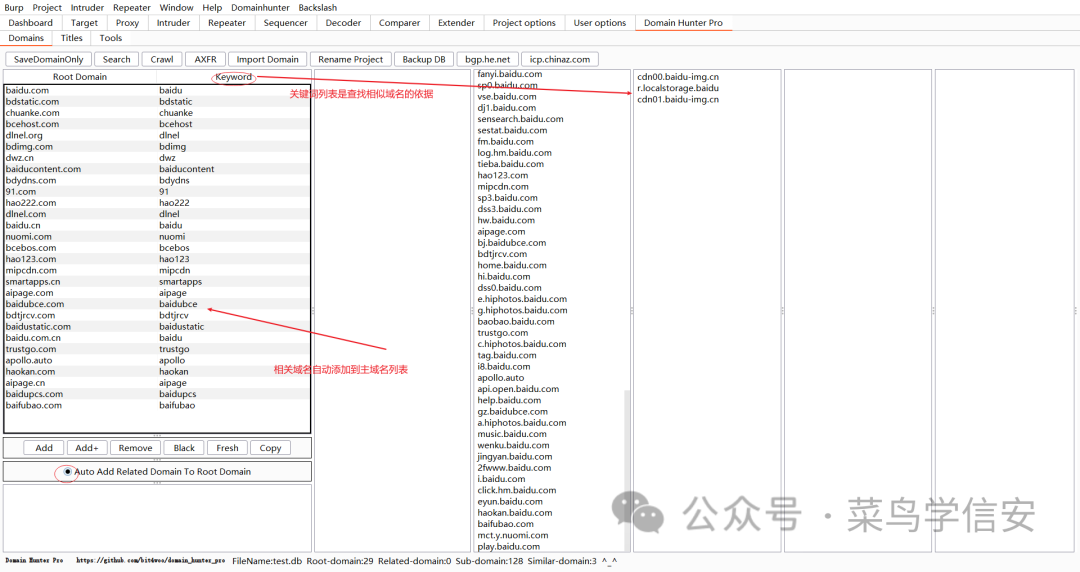Open the Burp menu
The height and width of the screenshot is (572, 1080).
(14, 8)
